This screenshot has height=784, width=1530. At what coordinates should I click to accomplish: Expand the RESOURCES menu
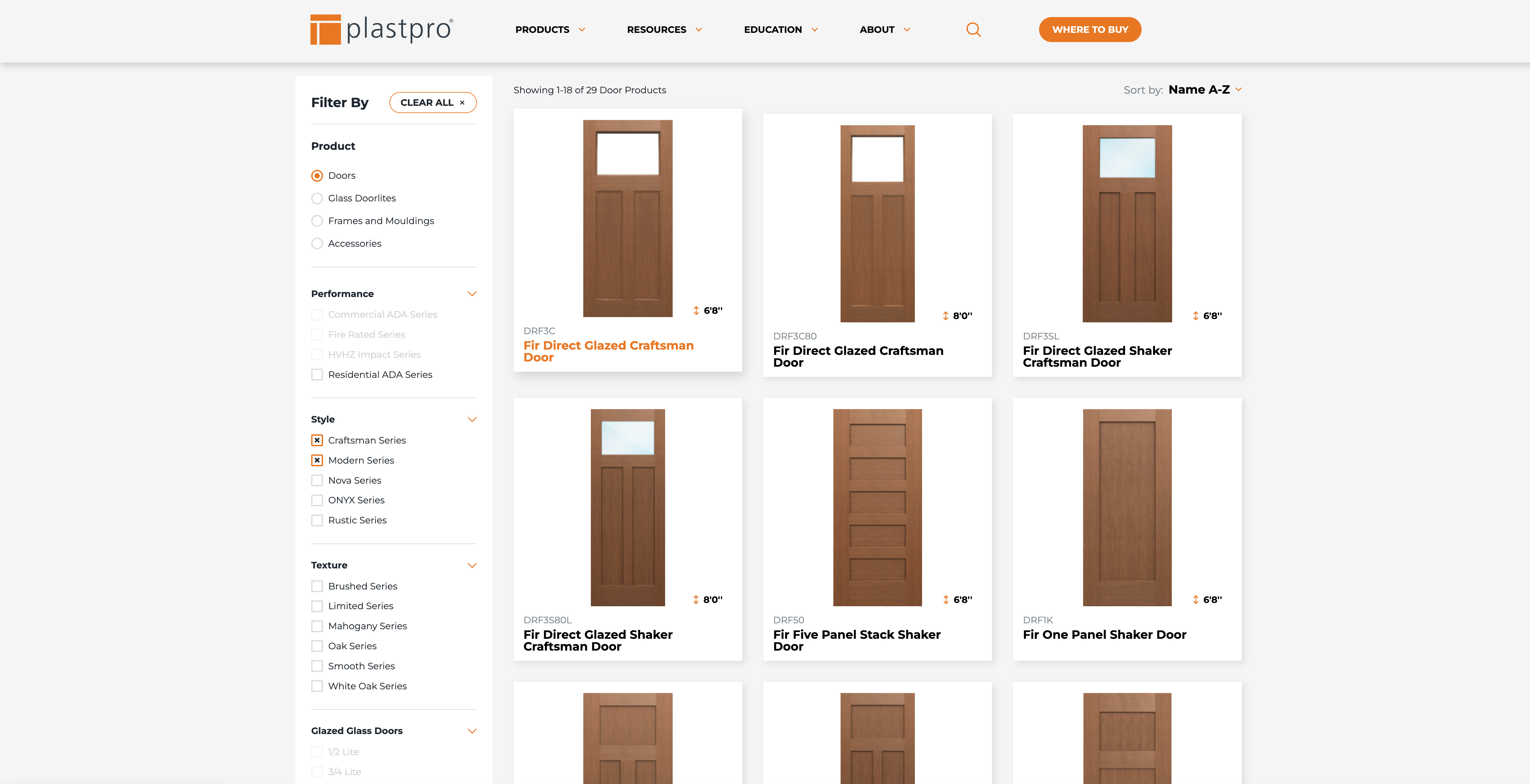[664, 30]
